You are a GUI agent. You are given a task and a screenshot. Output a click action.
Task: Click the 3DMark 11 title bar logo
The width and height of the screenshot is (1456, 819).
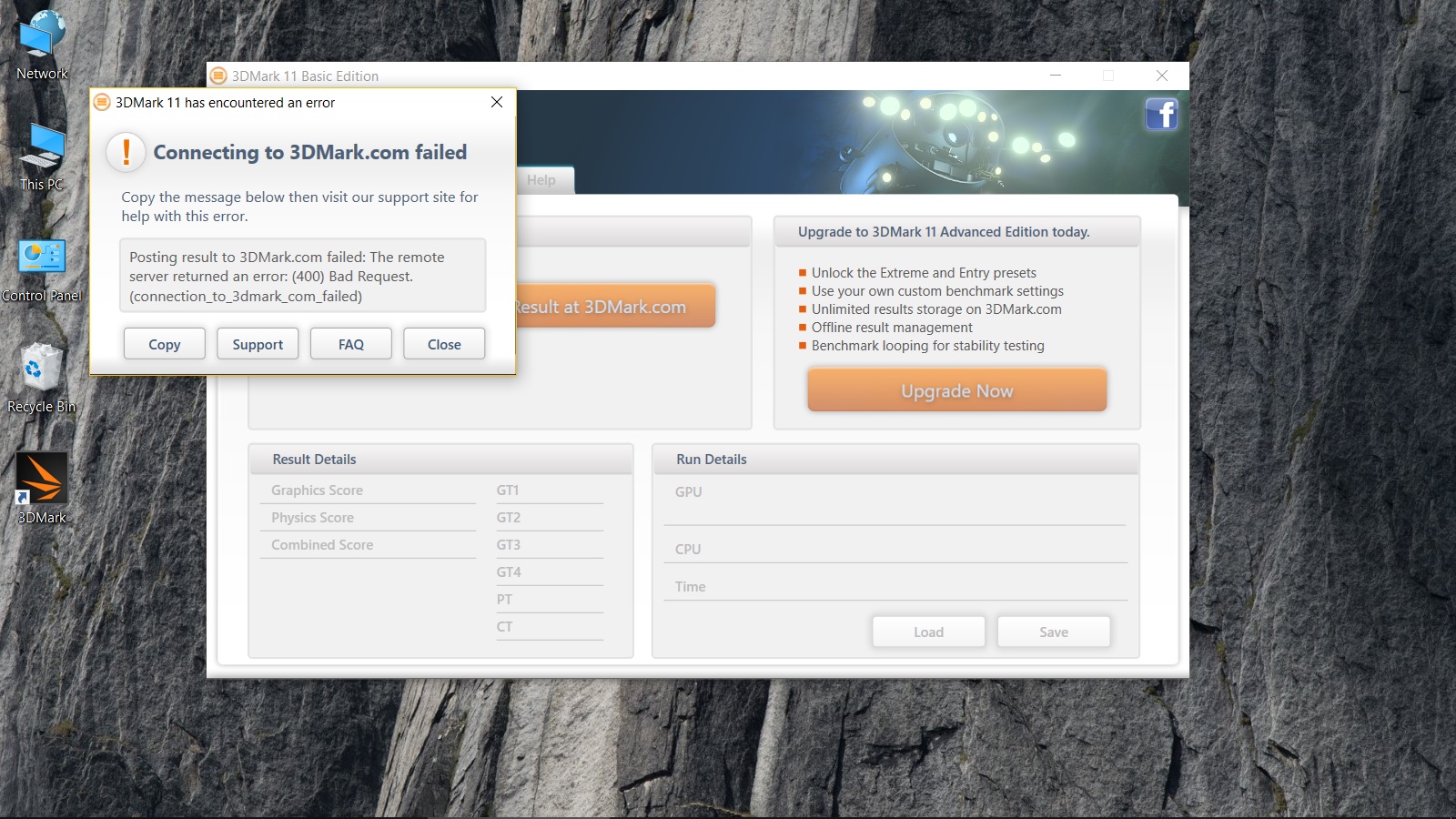[218, 76]
